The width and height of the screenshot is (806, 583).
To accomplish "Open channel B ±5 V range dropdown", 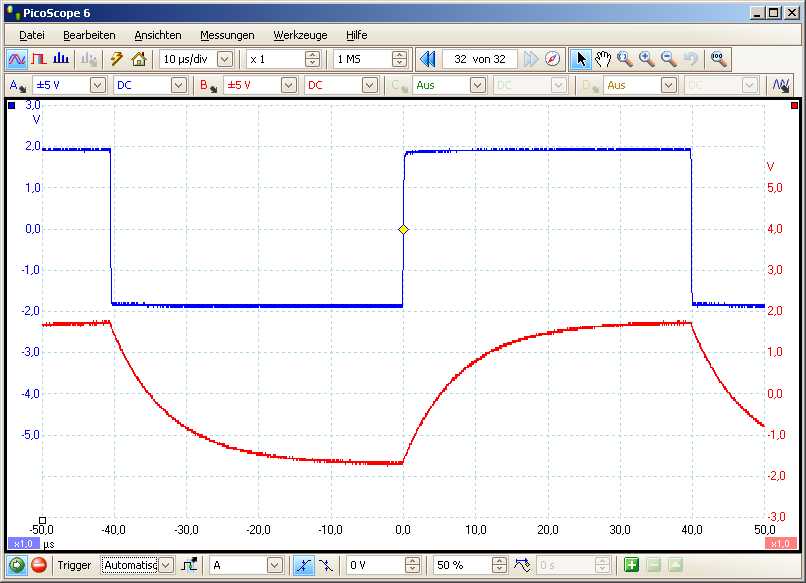I will point(288,85).
